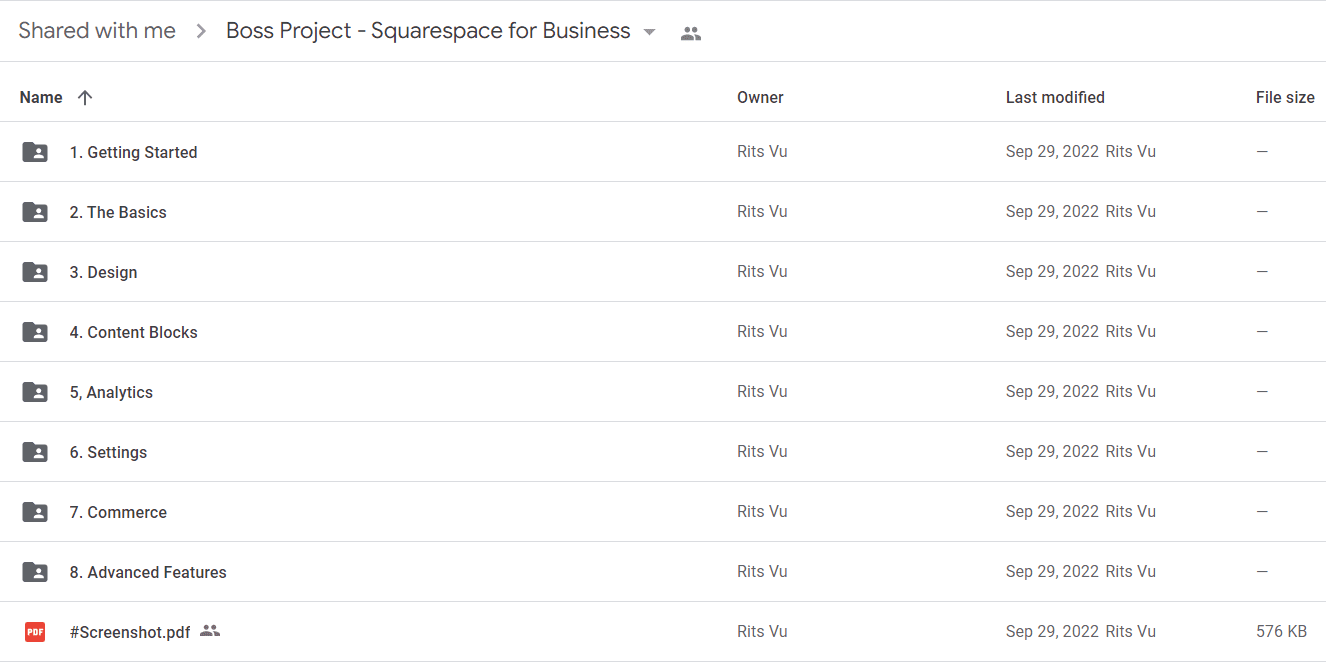Click the shared folder icon for 4. Content Blocks
The height and width of the screenshot is (663, 1326).
click(35, 332)
